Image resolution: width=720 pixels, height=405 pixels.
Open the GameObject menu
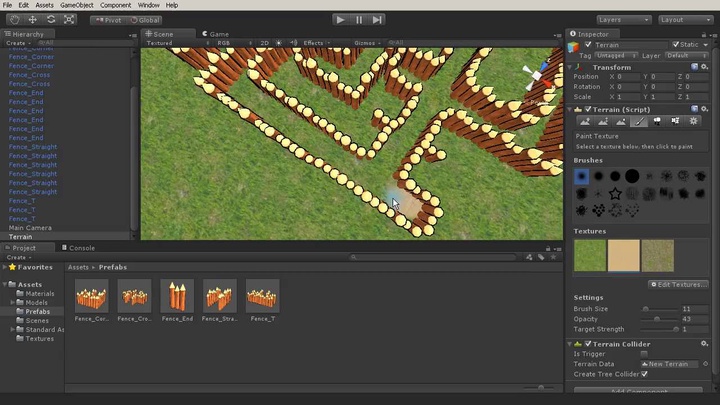[76, 5]
